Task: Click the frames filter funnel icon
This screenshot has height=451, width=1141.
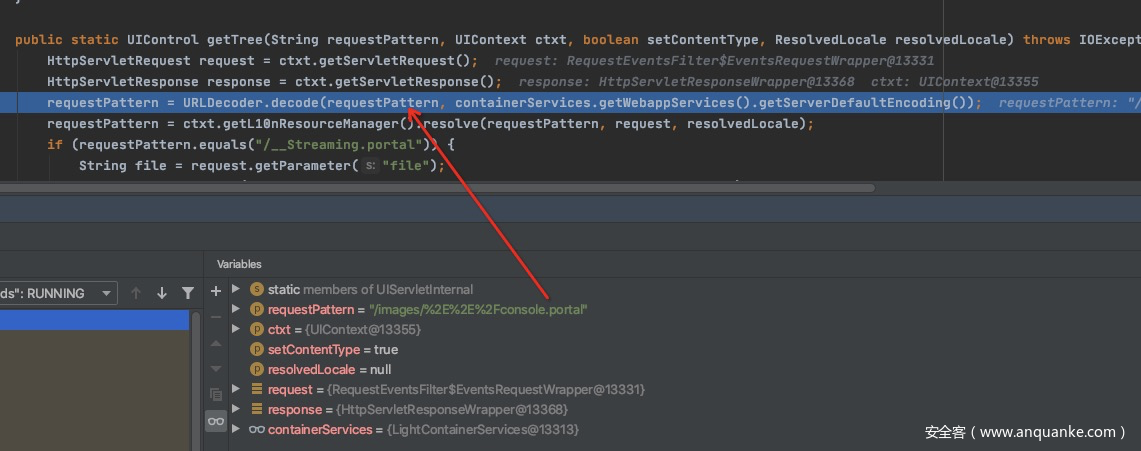Action: click(188, 293)
